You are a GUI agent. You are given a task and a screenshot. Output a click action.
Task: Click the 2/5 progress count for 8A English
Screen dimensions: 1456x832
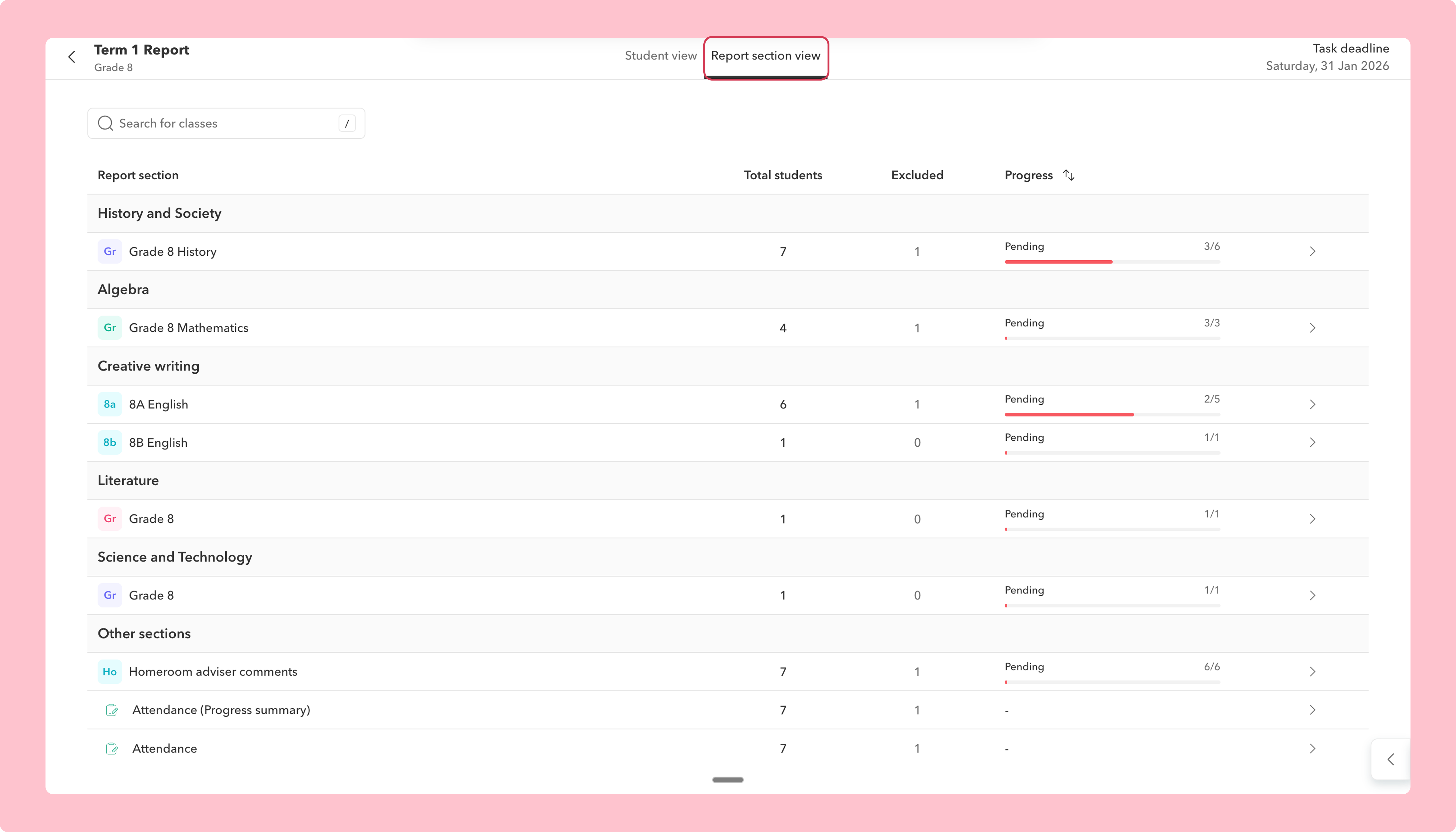point(1211,399)
